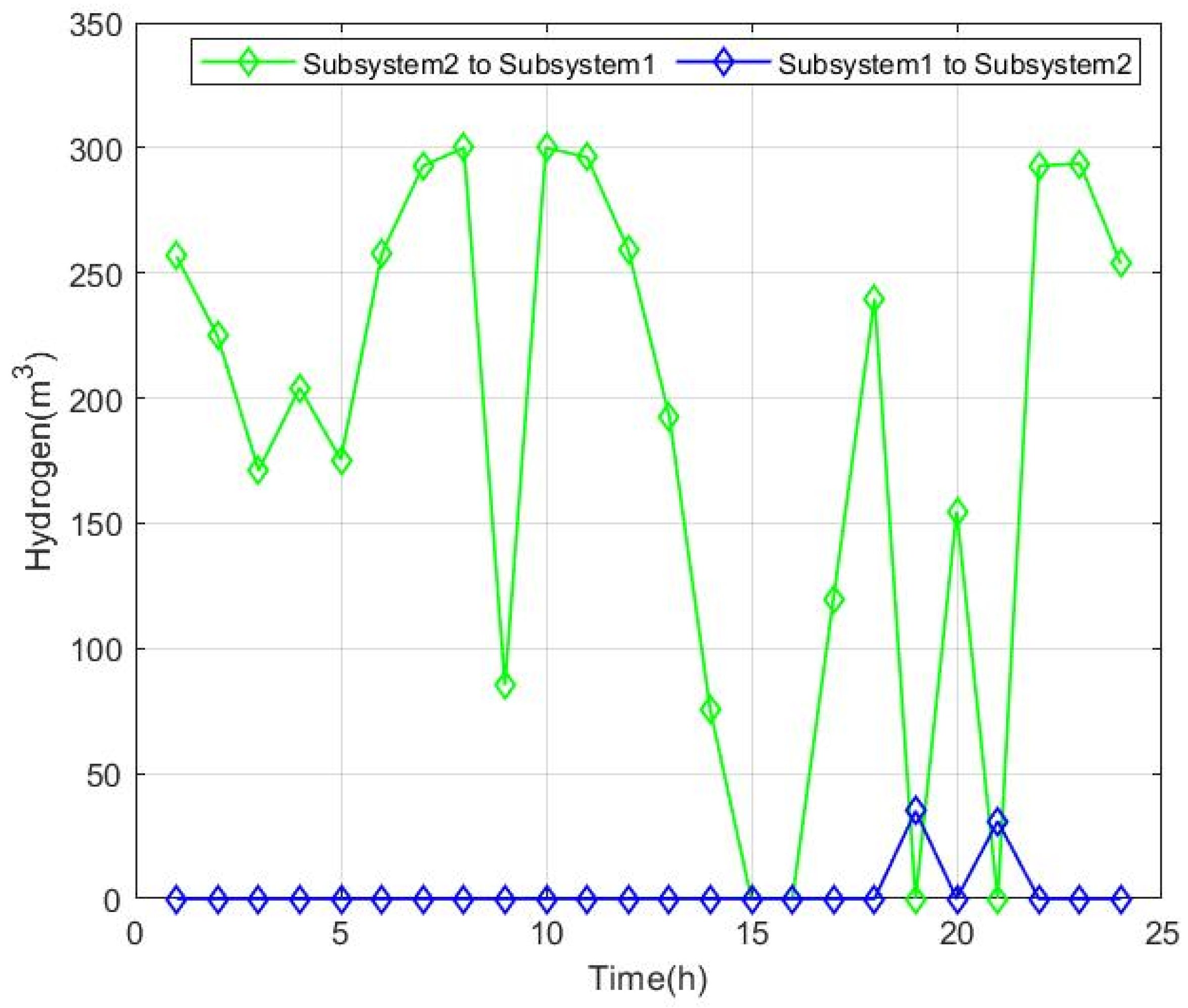The height and width of the screenshot is (1008, 1188).
Task: Click the last green marker at hour 24
Action: [x=1121, y=263]
